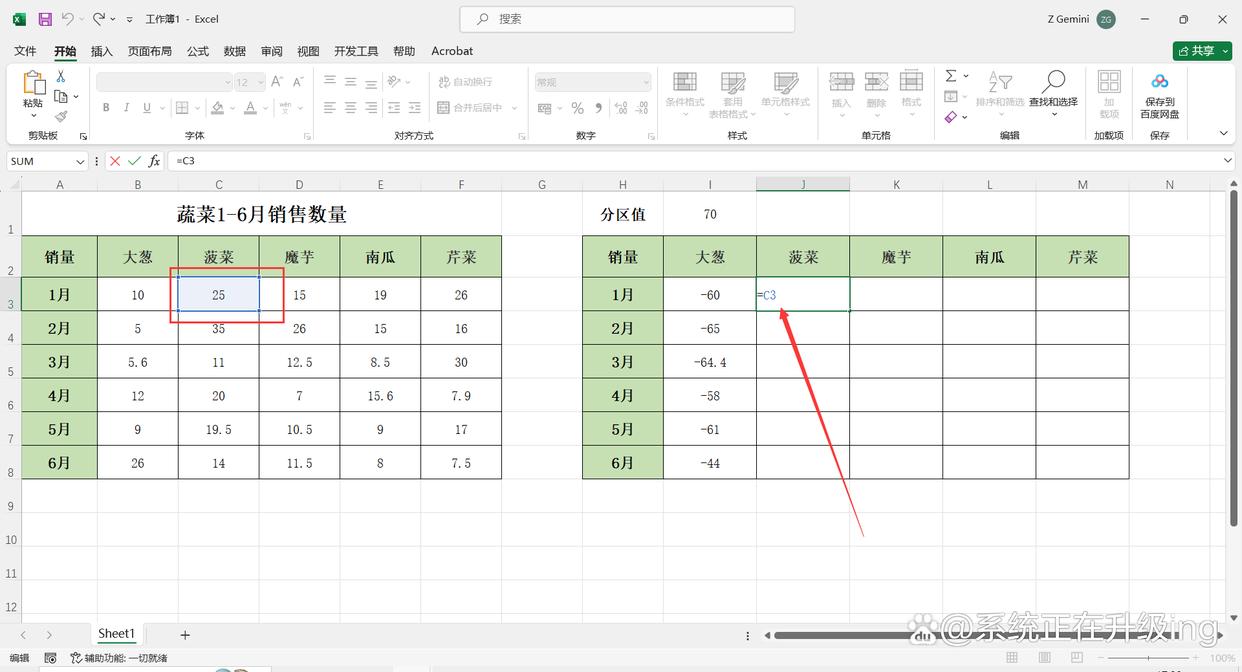1242x672 pixels.
Task: Click the Cut scissors icon
Action: (x=61, y=77)
